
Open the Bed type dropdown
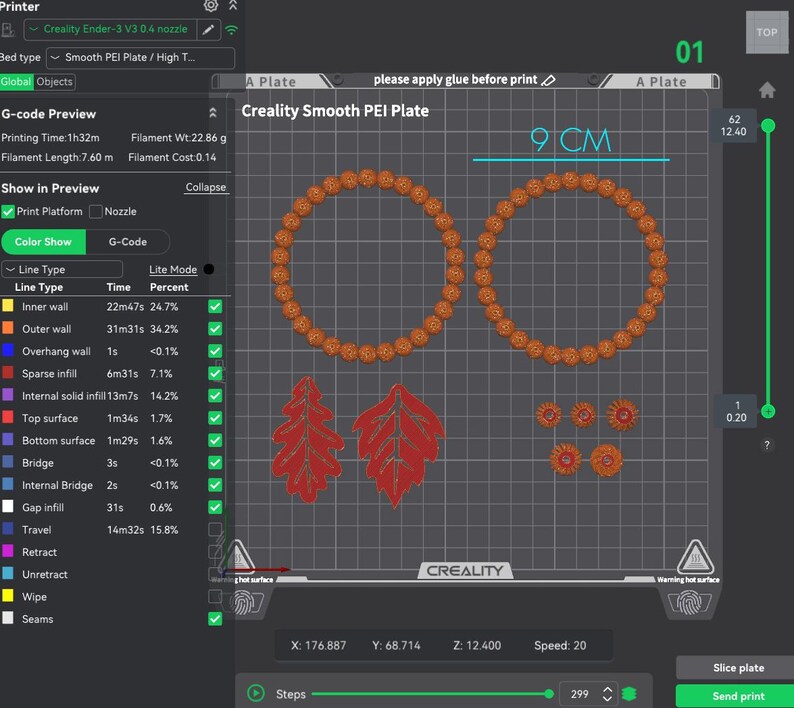click(x=140, y=58)
